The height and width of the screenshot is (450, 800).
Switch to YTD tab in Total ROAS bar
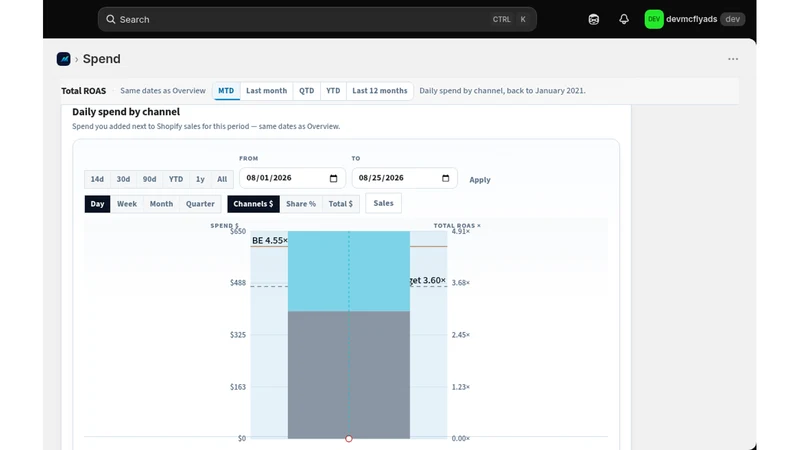point(333,91)
